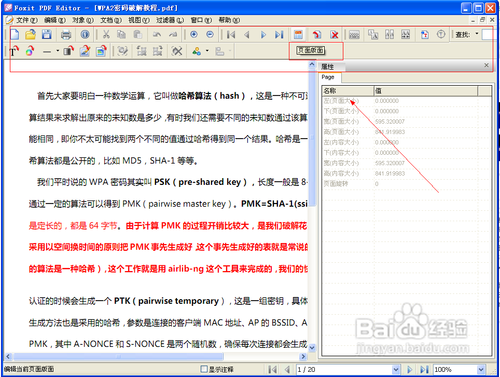Open the 文件 menu
The height and width of the screenshot is (377, 500).
[27, 20]
